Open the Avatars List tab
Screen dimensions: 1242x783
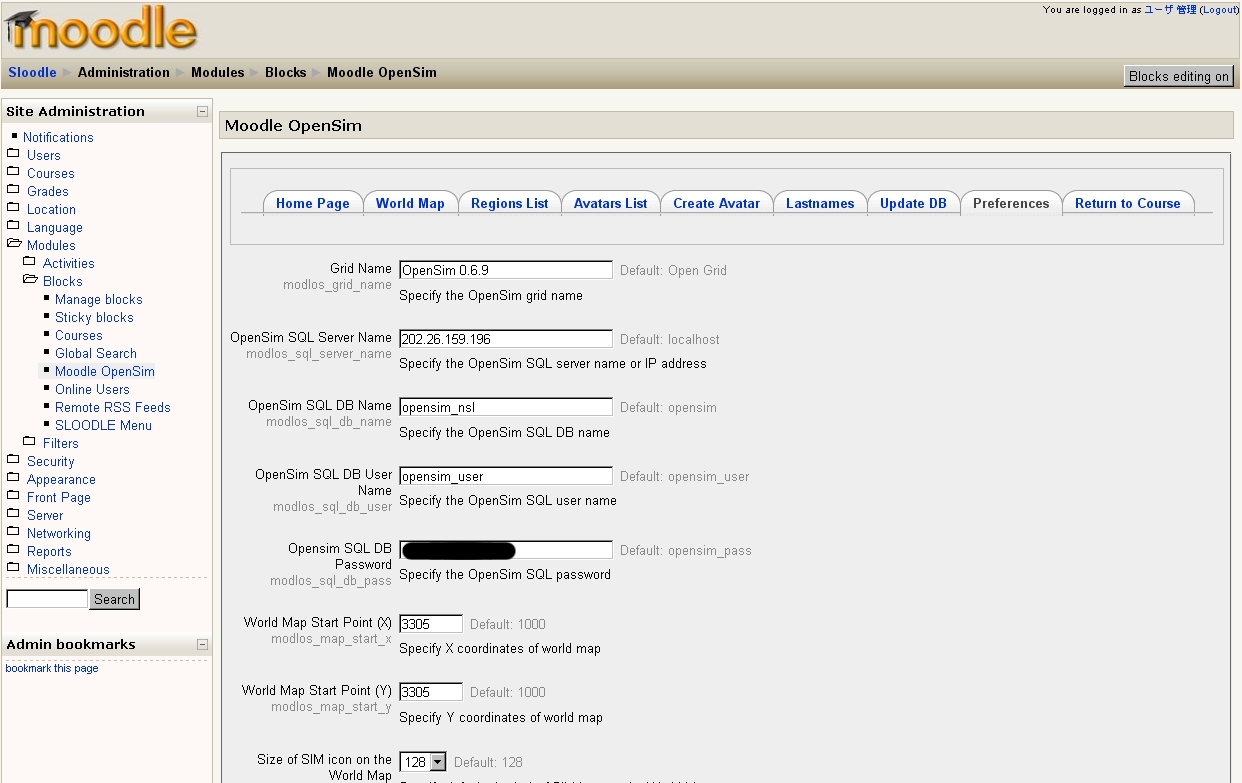coord(610,203)
